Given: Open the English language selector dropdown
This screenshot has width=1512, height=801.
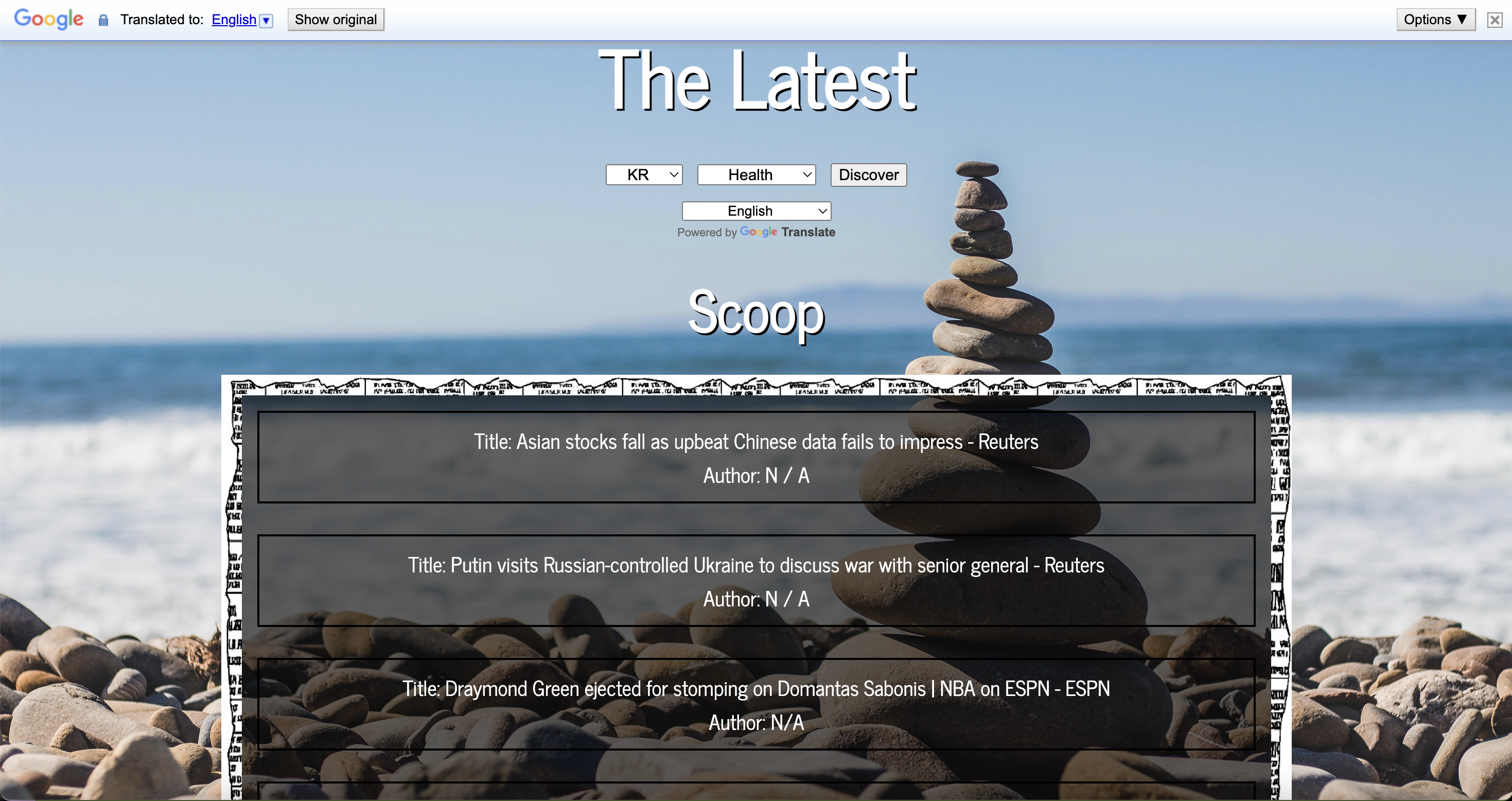Looking at the screenshot, I should pyautogui.click(x=757, y=211).
